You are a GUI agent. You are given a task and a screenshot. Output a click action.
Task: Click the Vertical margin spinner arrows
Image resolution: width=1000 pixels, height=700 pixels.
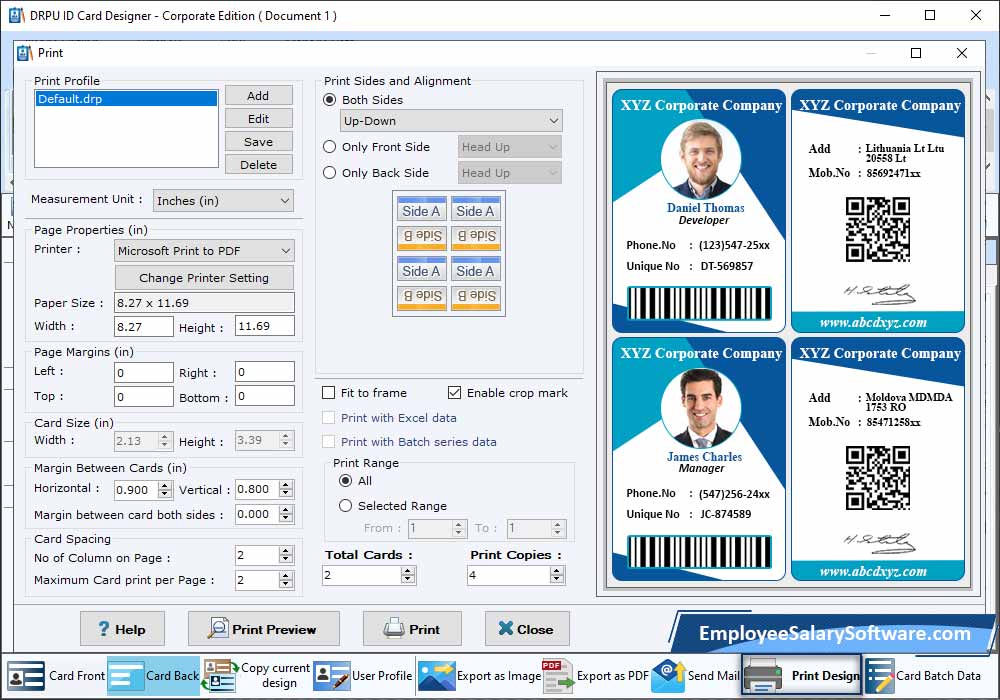(x=286, y=489)
